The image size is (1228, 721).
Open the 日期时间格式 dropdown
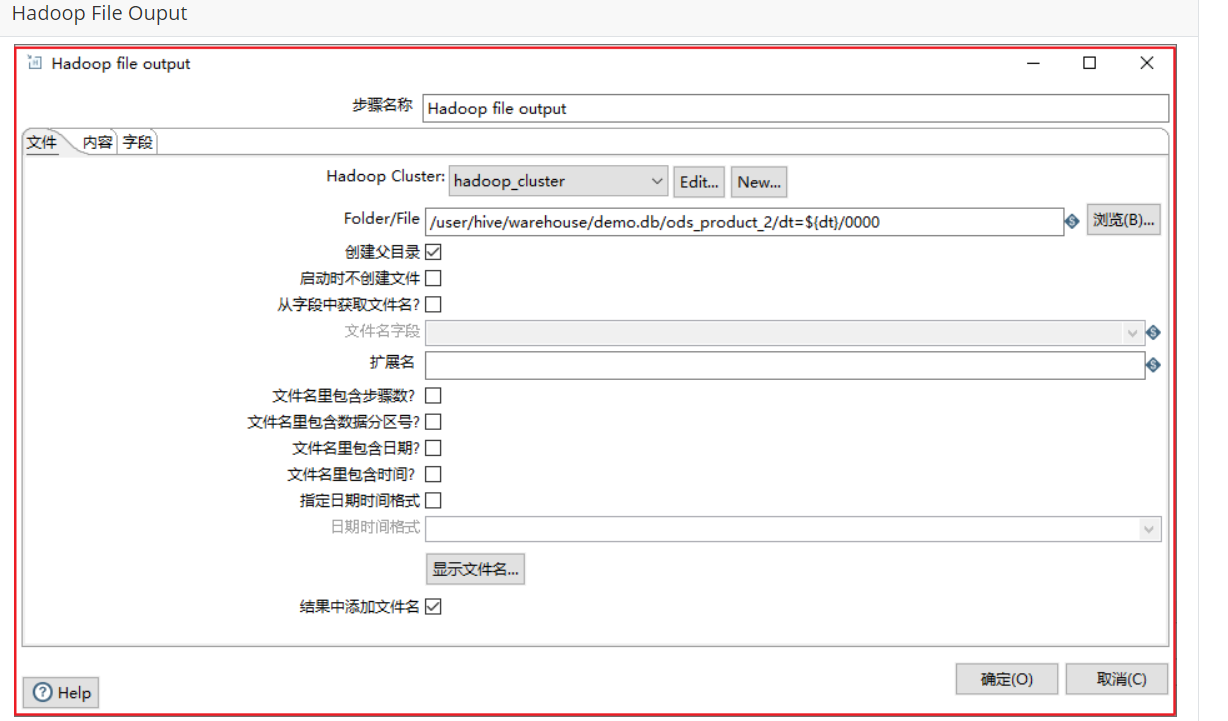click(x=1148, y=528)
